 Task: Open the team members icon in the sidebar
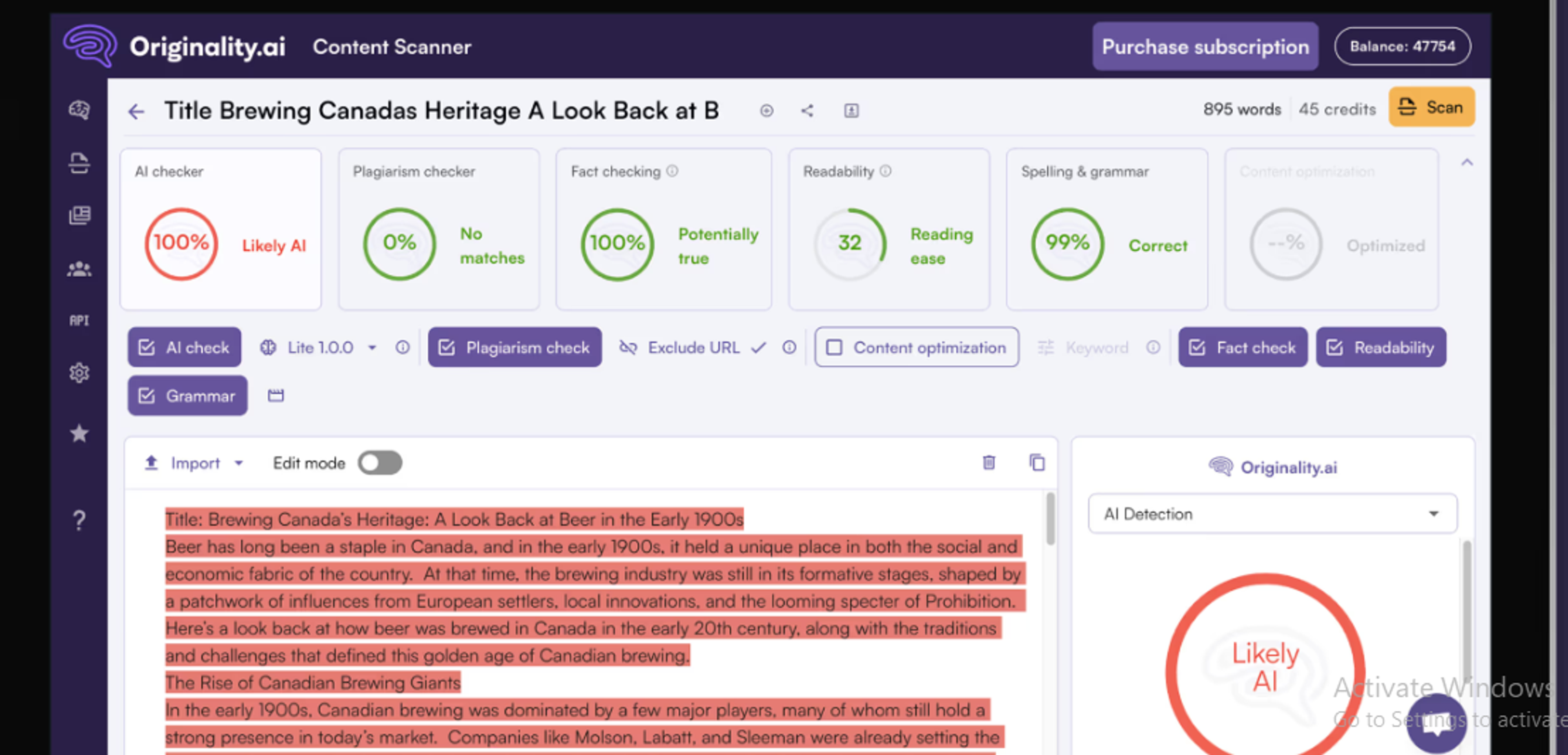pyautogui.click(x=79, y=269)
